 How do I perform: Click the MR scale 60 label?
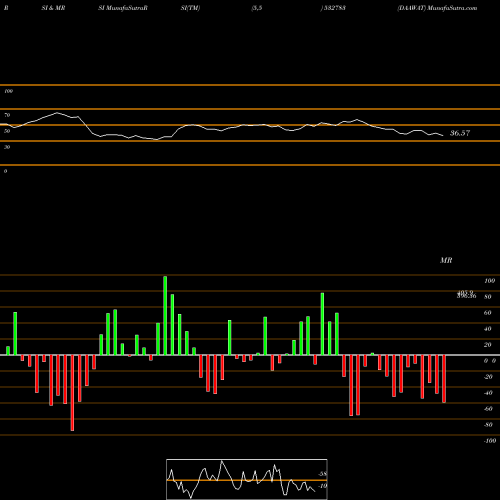pyautogui.click(x=487, y=313)
